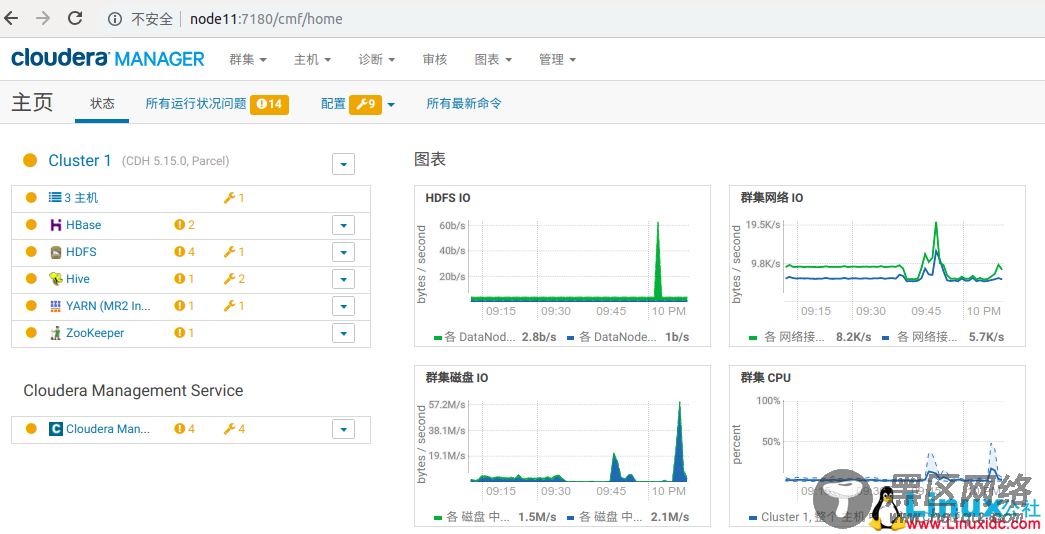Open the 主机 menu

313,59
